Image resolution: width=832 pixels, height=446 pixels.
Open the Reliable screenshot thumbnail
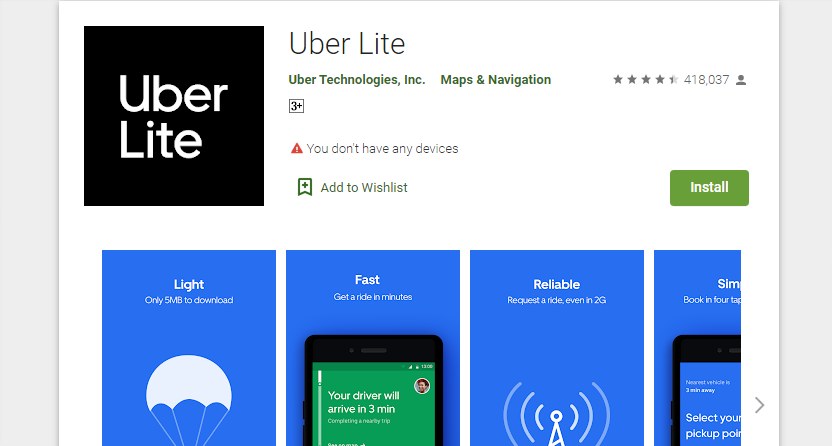(x=557, y=348)
